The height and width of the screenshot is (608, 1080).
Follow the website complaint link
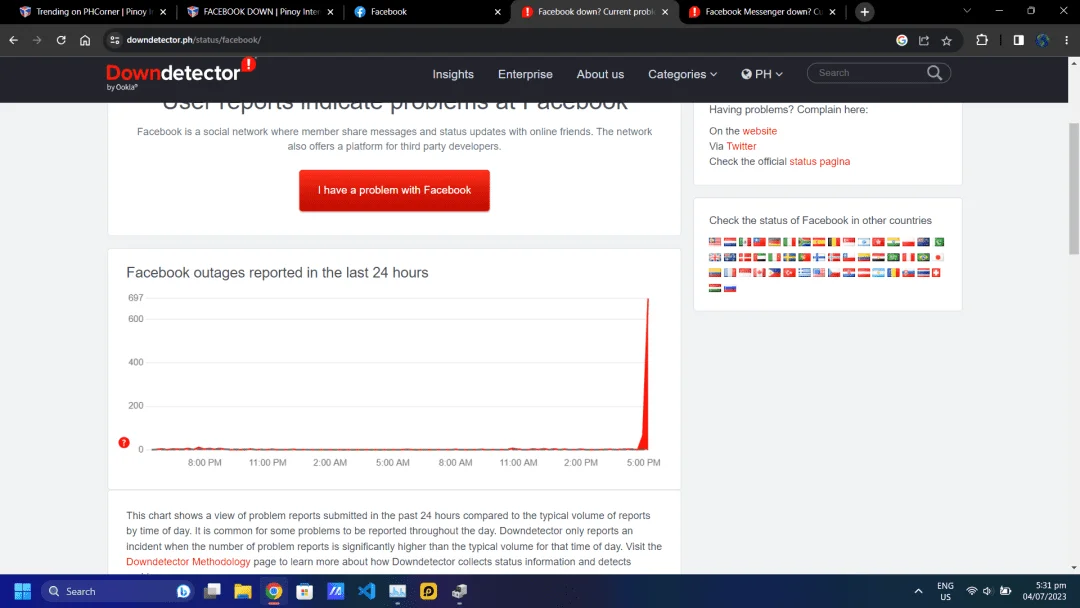pos(759,131)
